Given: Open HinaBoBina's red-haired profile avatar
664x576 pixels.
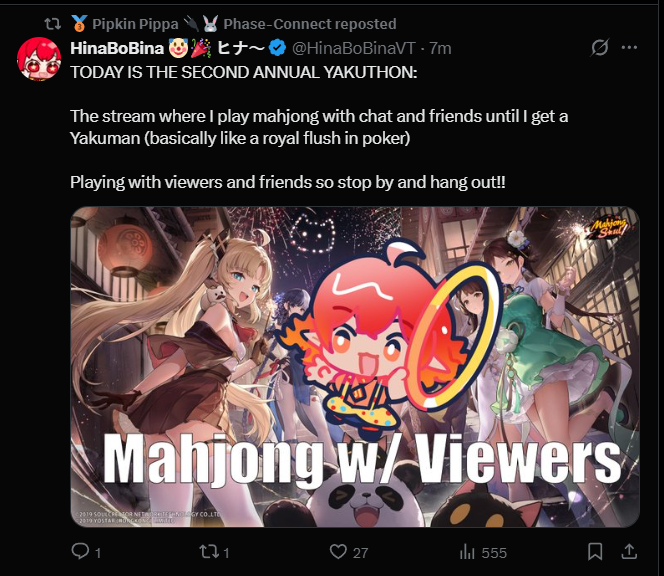Looking at the screenshot, I should pyautogui.click(x=39, y=59).
